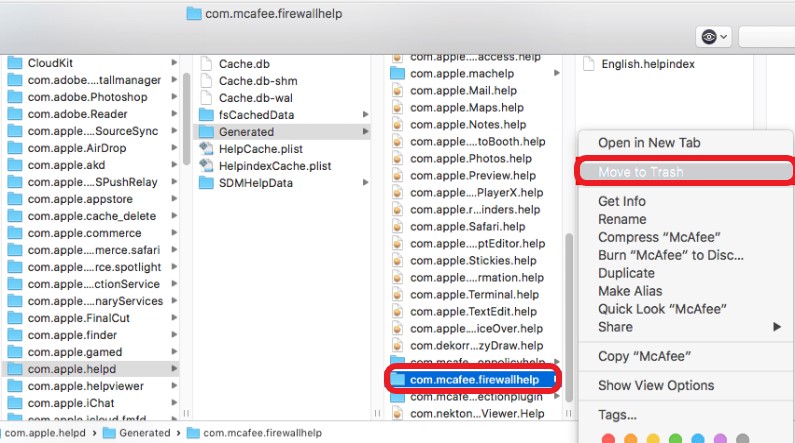Screen dimensions: 795x443
Task: Expand the fsCachedData folder arrow
Action: point(365,115)
